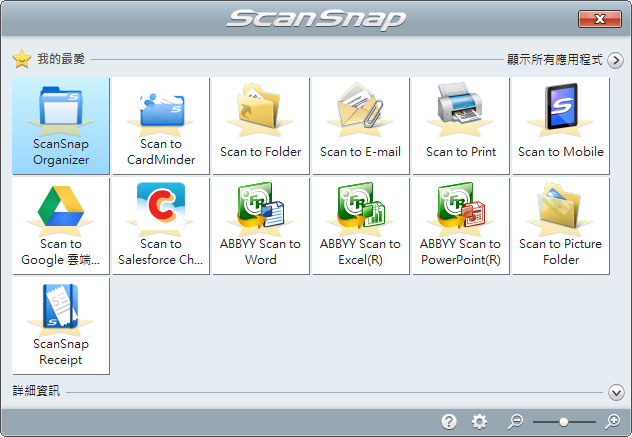Expand the 詳細資訊 section
The image size is (632, 437).
616,392
